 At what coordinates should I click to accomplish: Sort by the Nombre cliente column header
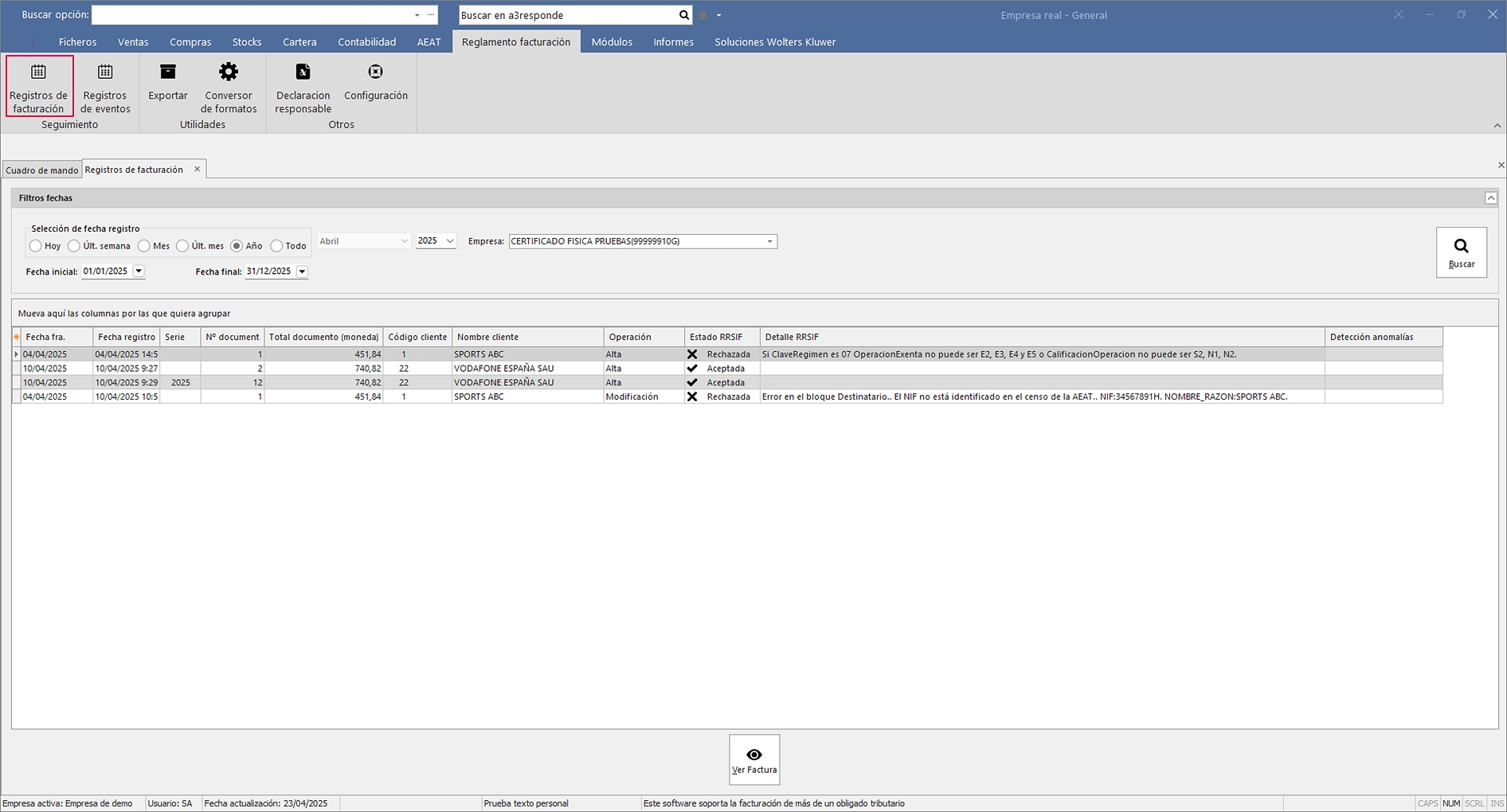coord(528,337)
